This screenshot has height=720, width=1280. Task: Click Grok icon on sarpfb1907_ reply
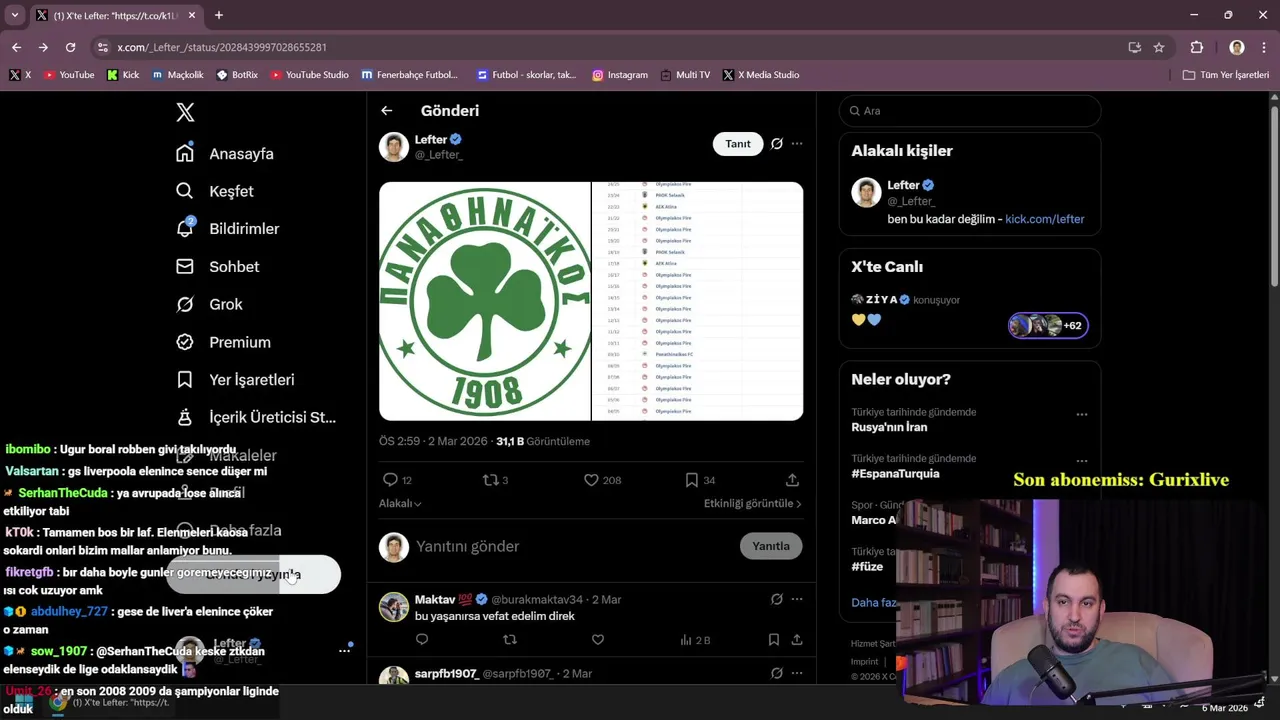tap(777, 674)
